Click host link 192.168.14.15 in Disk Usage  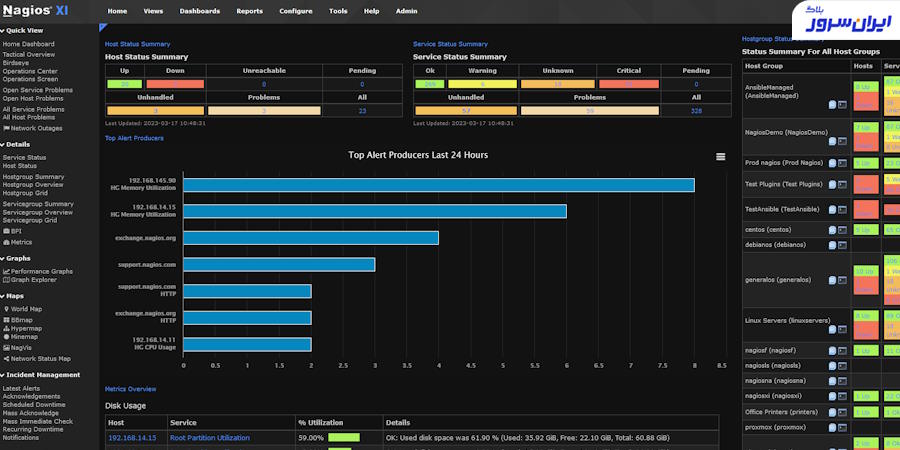(x=132, y=438)
